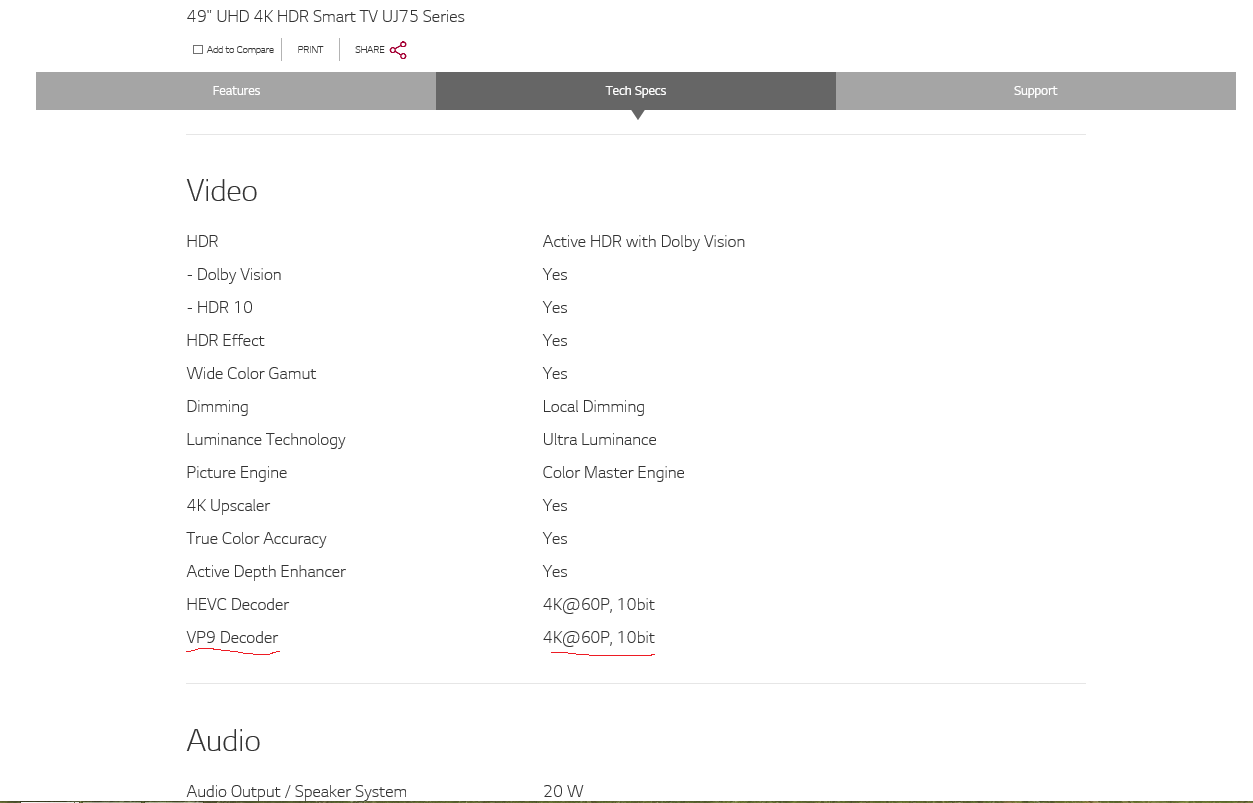This screenshot has width=1253, height=803.
Task: Click the HEVC Decoder label
Action: point(237,605)
